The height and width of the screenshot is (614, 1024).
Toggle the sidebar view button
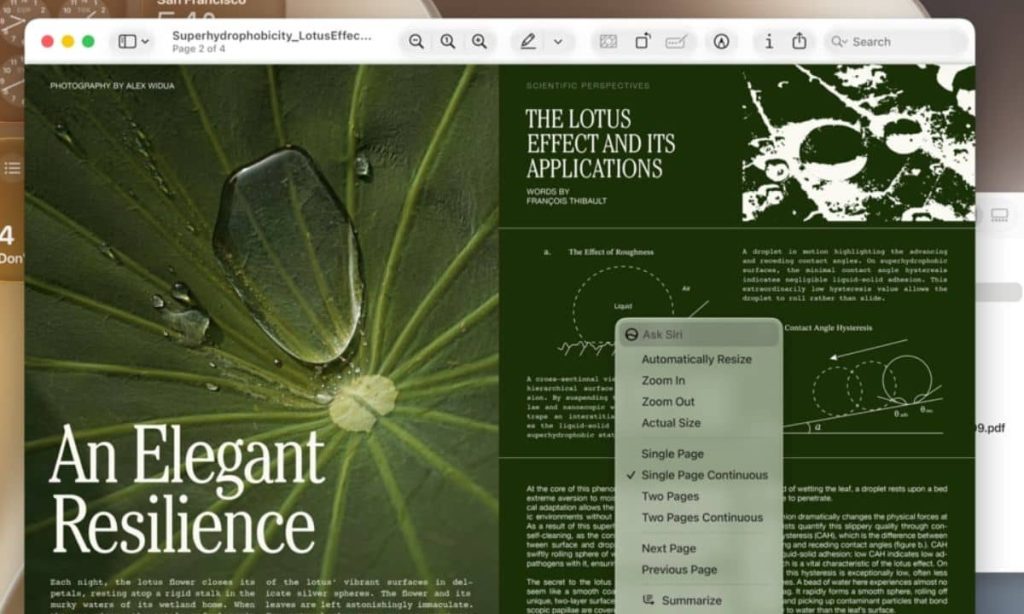pyautogui.click(x=127, y=41)
